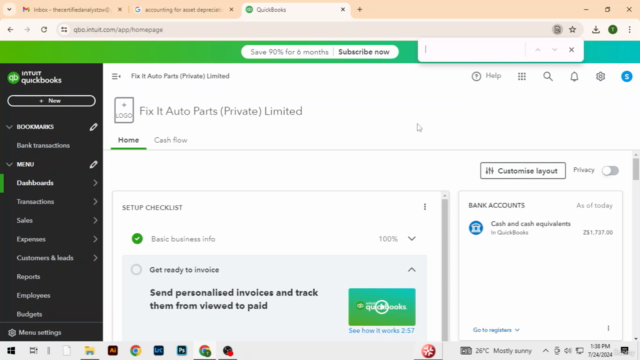Open Chrome three-dot menu
Viewport: 640px width, 360px height.
pyautogui.click(x=630, y=29)
